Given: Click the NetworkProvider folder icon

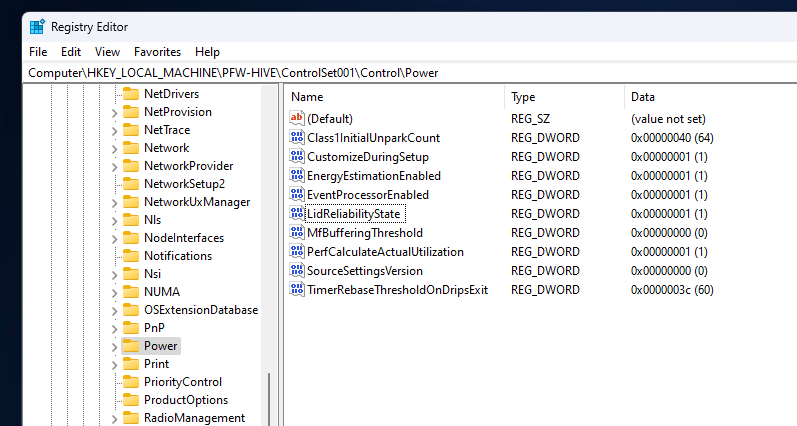Looking at the screenshot, I should tap(131, 166).
